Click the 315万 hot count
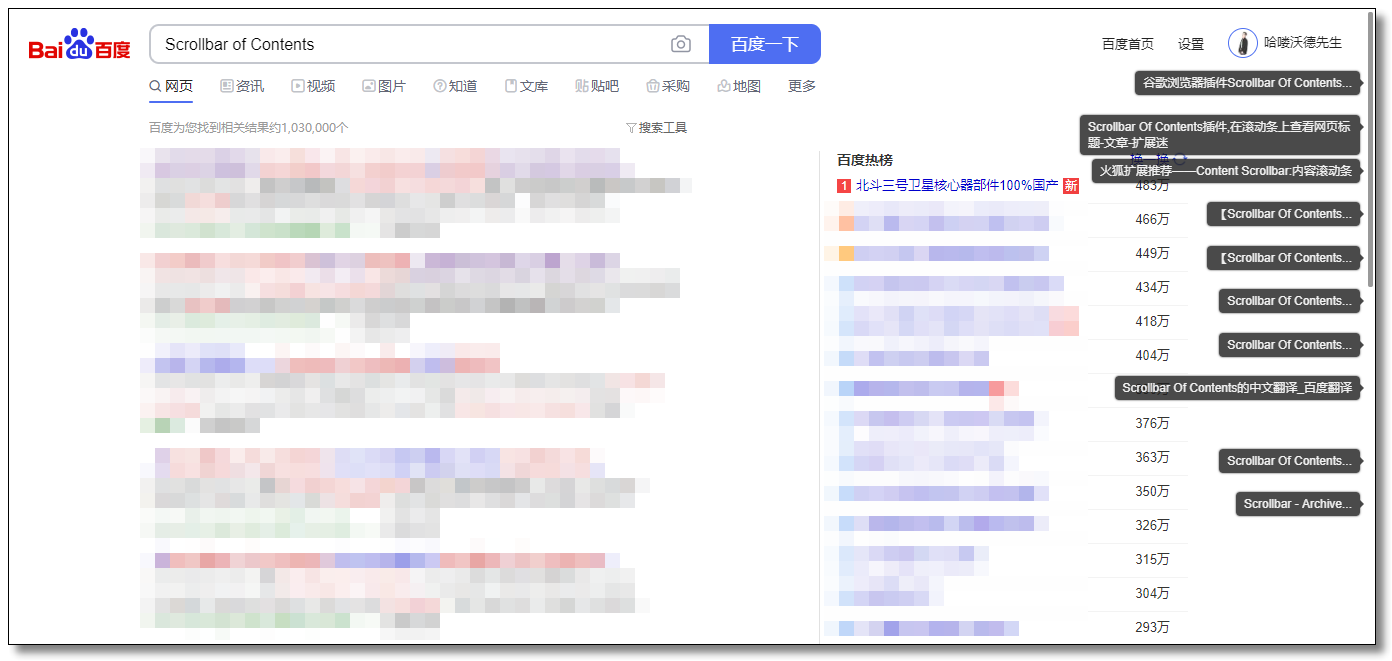 click(1152, 560)
